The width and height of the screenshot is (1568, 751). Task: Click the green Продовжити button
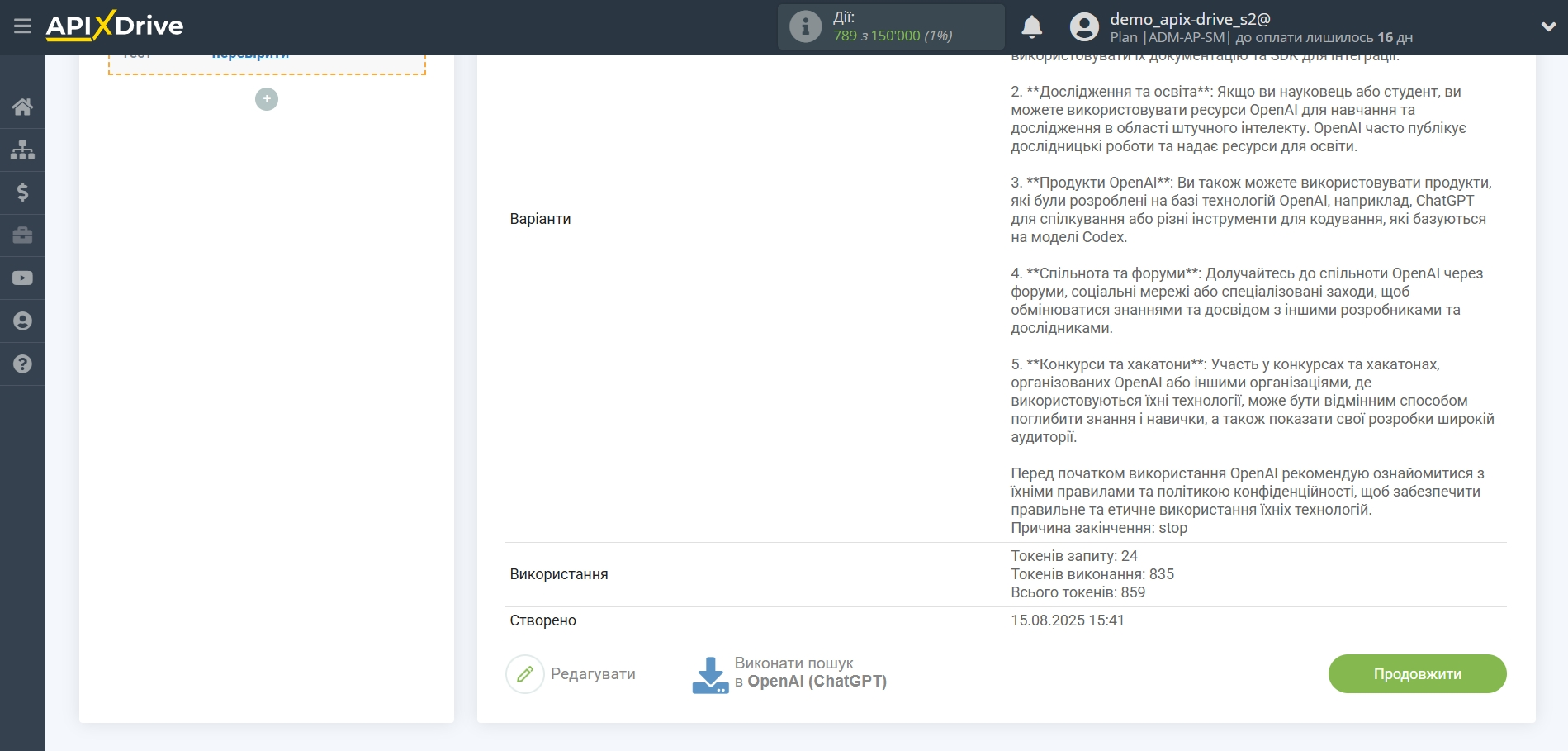click(1417, 674)
